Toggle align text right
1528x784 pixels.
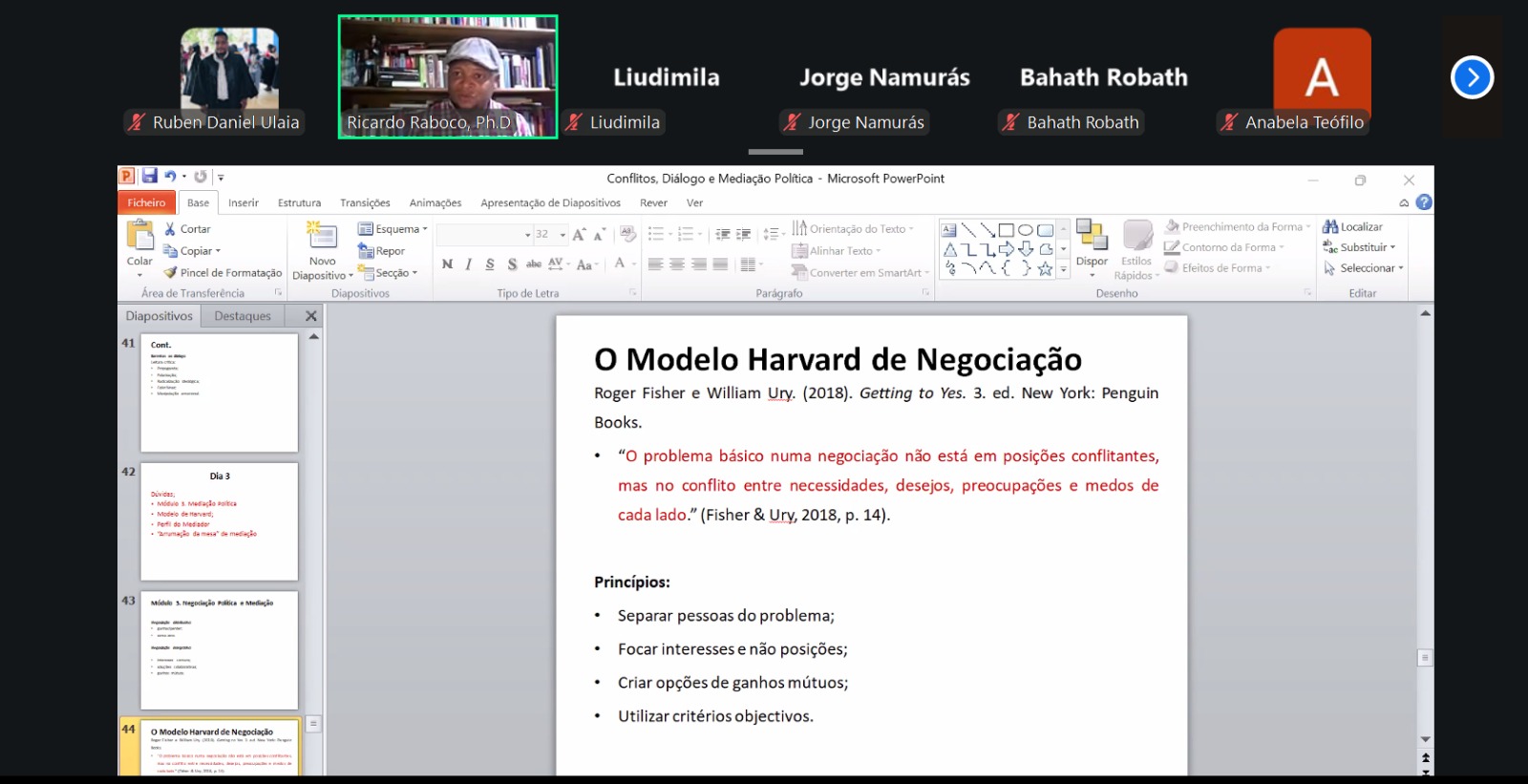click(699, 265)
